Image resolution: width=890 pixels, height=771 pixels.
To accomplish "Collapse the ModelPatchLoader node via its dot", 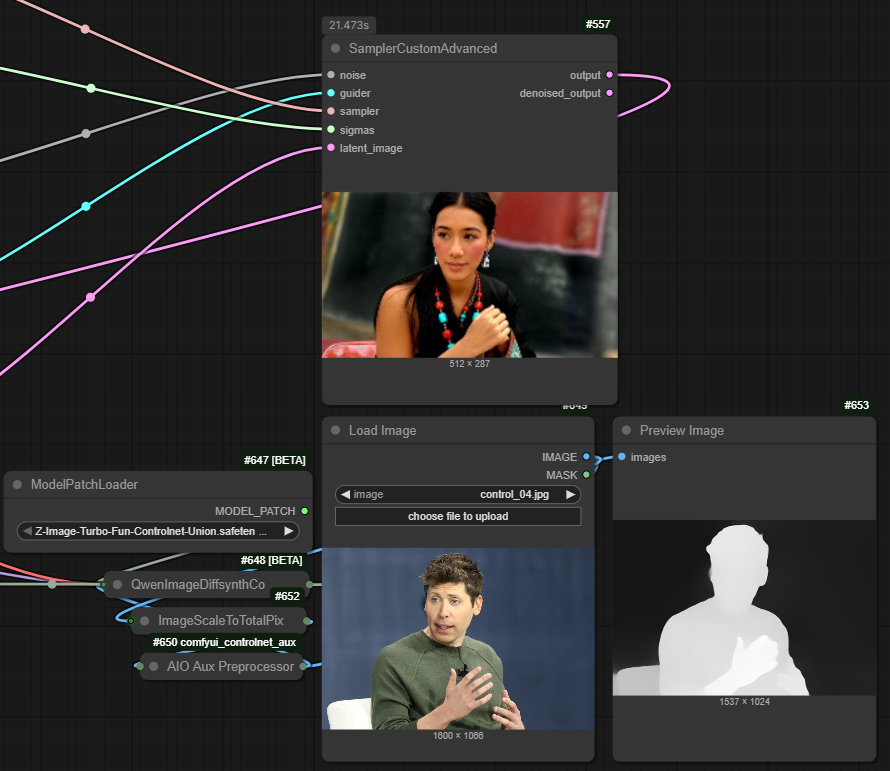I will coord(18,484).
